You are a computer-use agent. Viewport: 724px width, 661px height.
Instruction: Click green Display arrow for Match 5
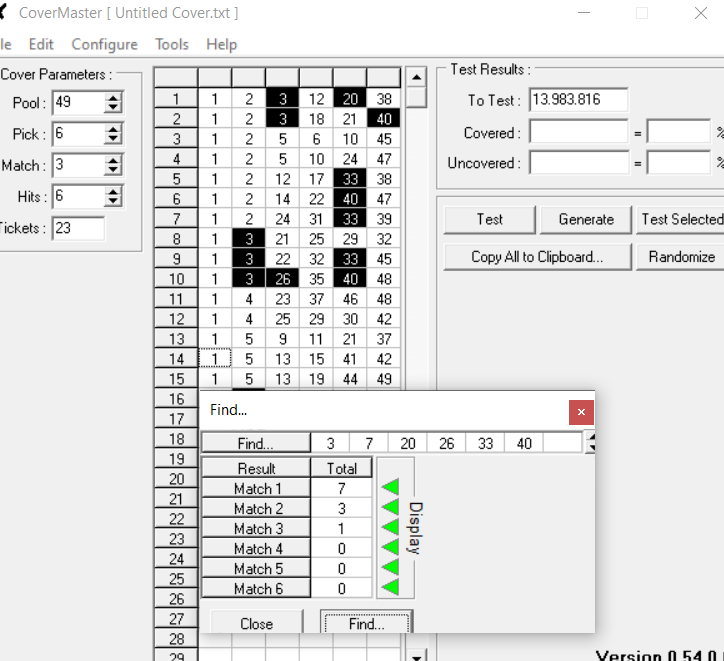(391, 567)
